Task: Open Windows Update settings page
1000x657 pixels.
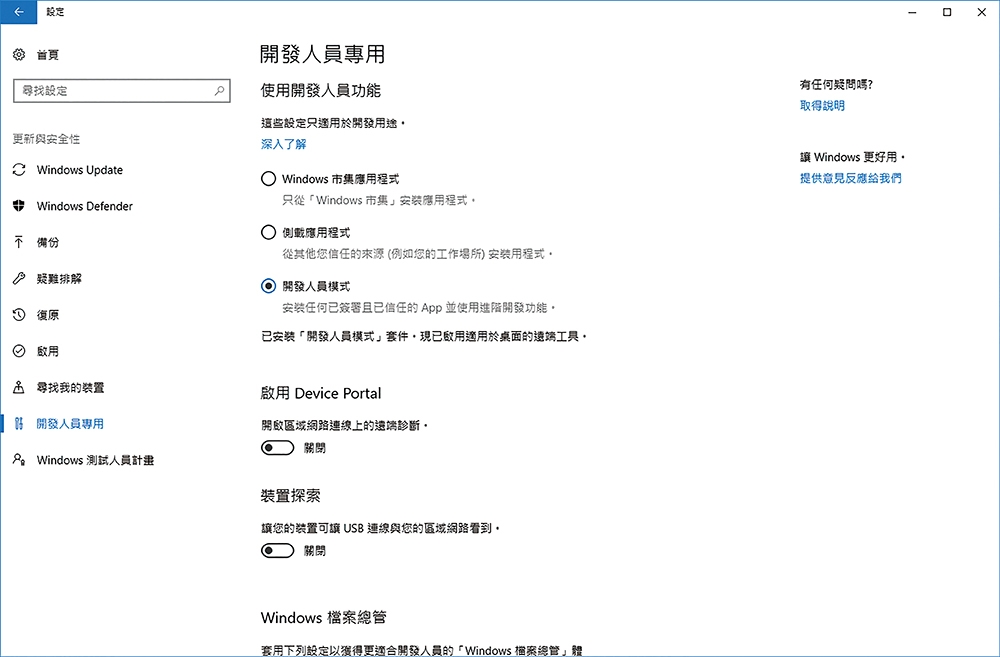Action: tap(80, 170)
